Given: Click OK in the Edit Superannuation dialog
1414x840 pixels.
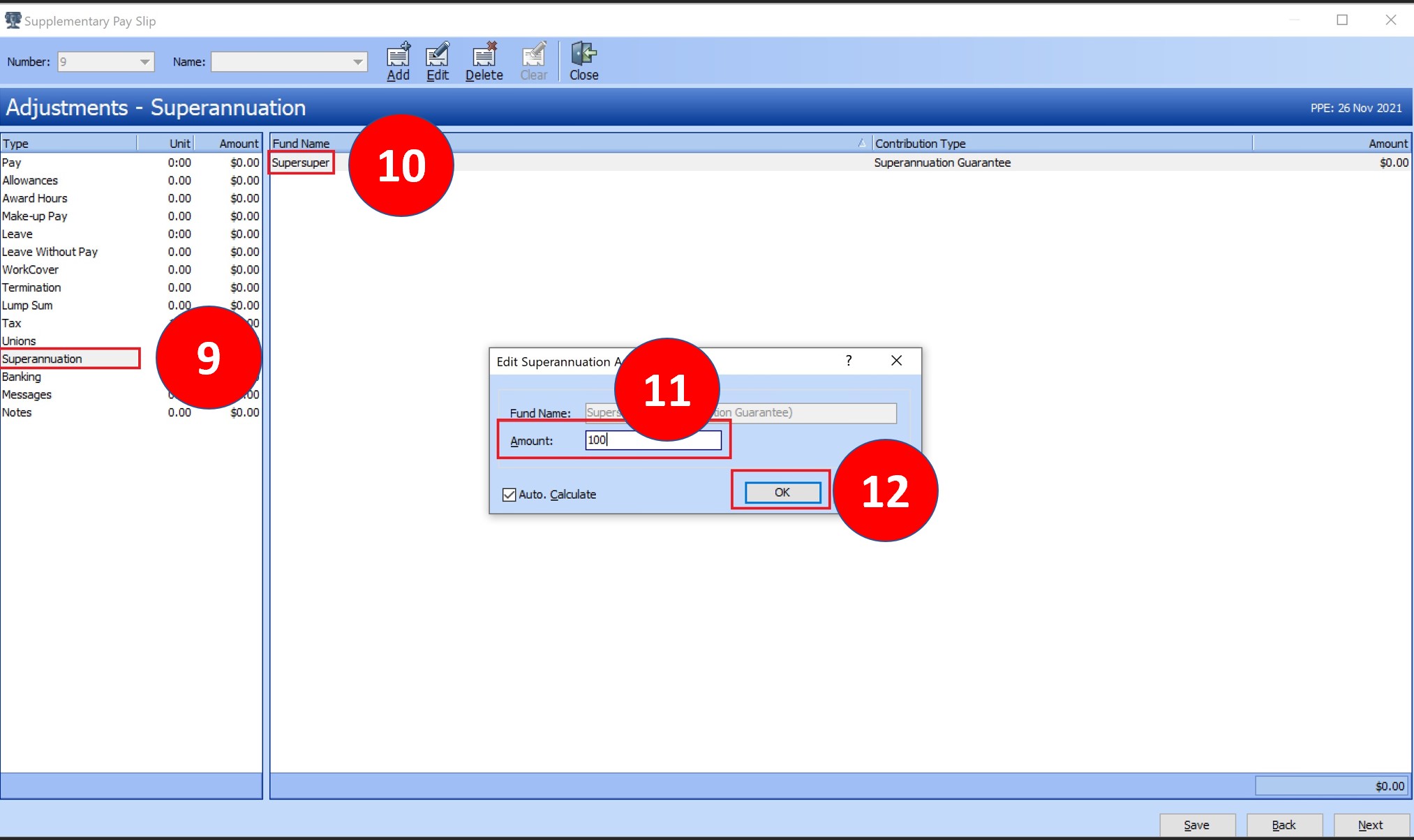Looking at the screenshot, I should [x=782, y=493].
